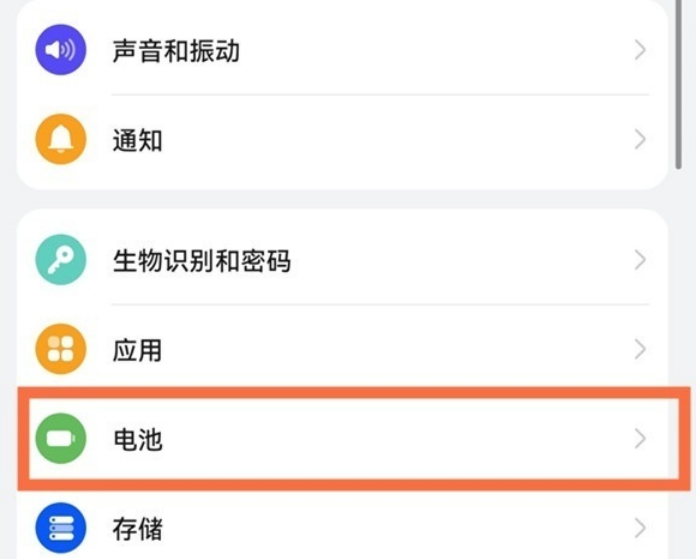
Task: Expand the 存储 row chevron
Action: [640, 528]
